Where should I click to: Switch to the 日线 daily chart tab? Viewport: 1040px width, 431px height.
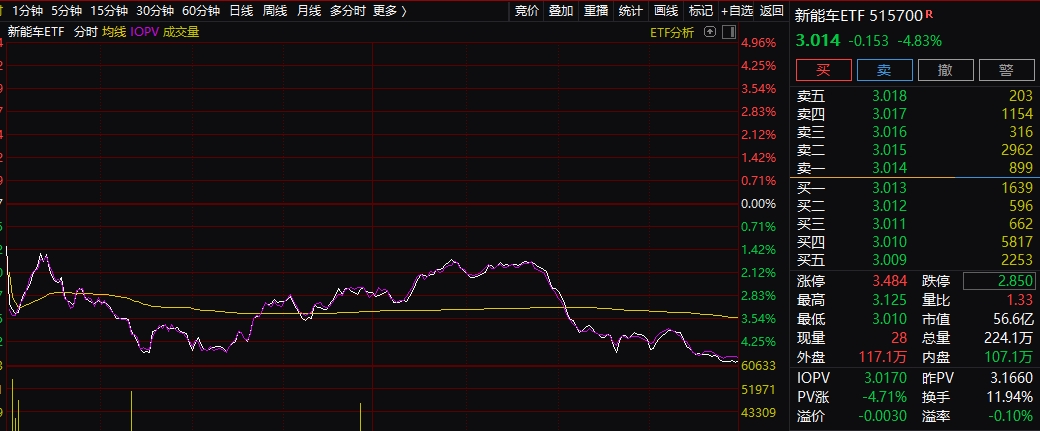tap(241, 11)
